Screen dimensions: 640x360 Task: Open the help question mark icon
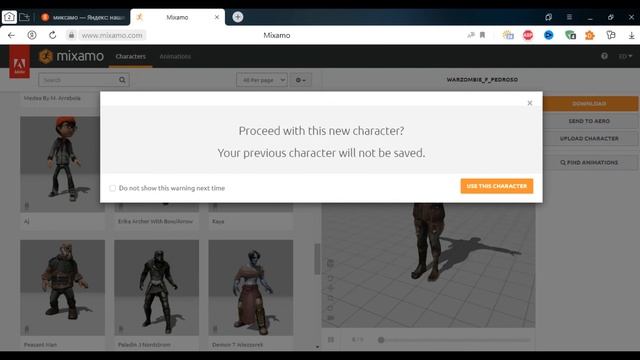(x=604, y=56)
